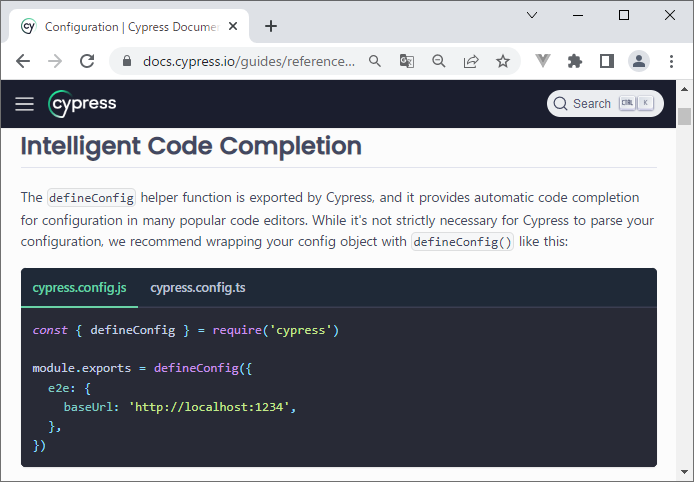694x482 pixels.
Task: Click the browser forward arrow
Action: click(55, 61)
